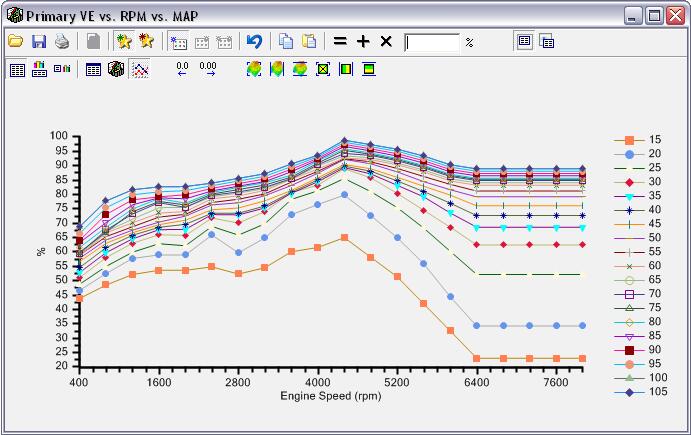The image size is (691, 435).
Task: Switch to the 2D line graph view
Action: pos(141,70)
